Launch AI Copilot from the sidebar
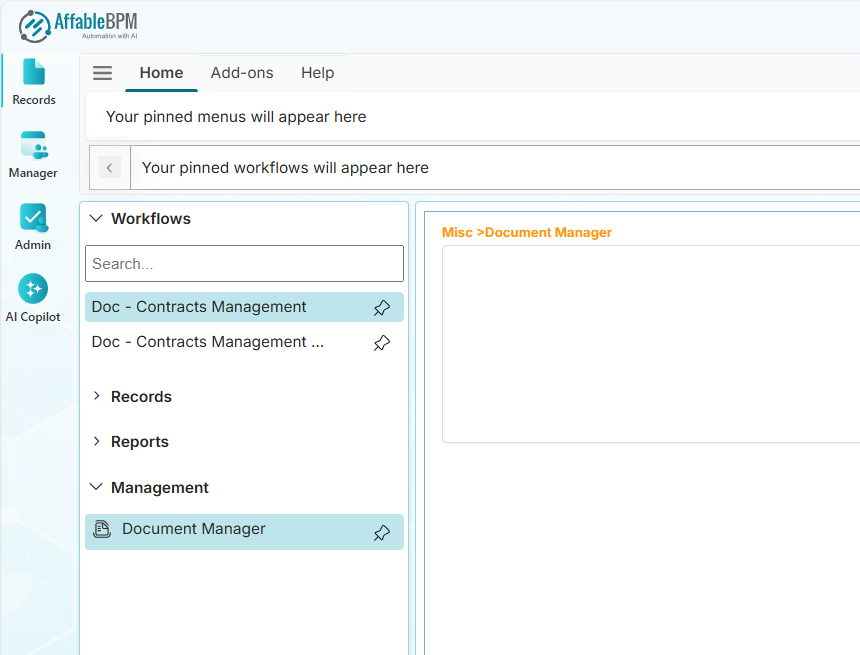Viewport: 860px width, 655px height. point(34,297)
